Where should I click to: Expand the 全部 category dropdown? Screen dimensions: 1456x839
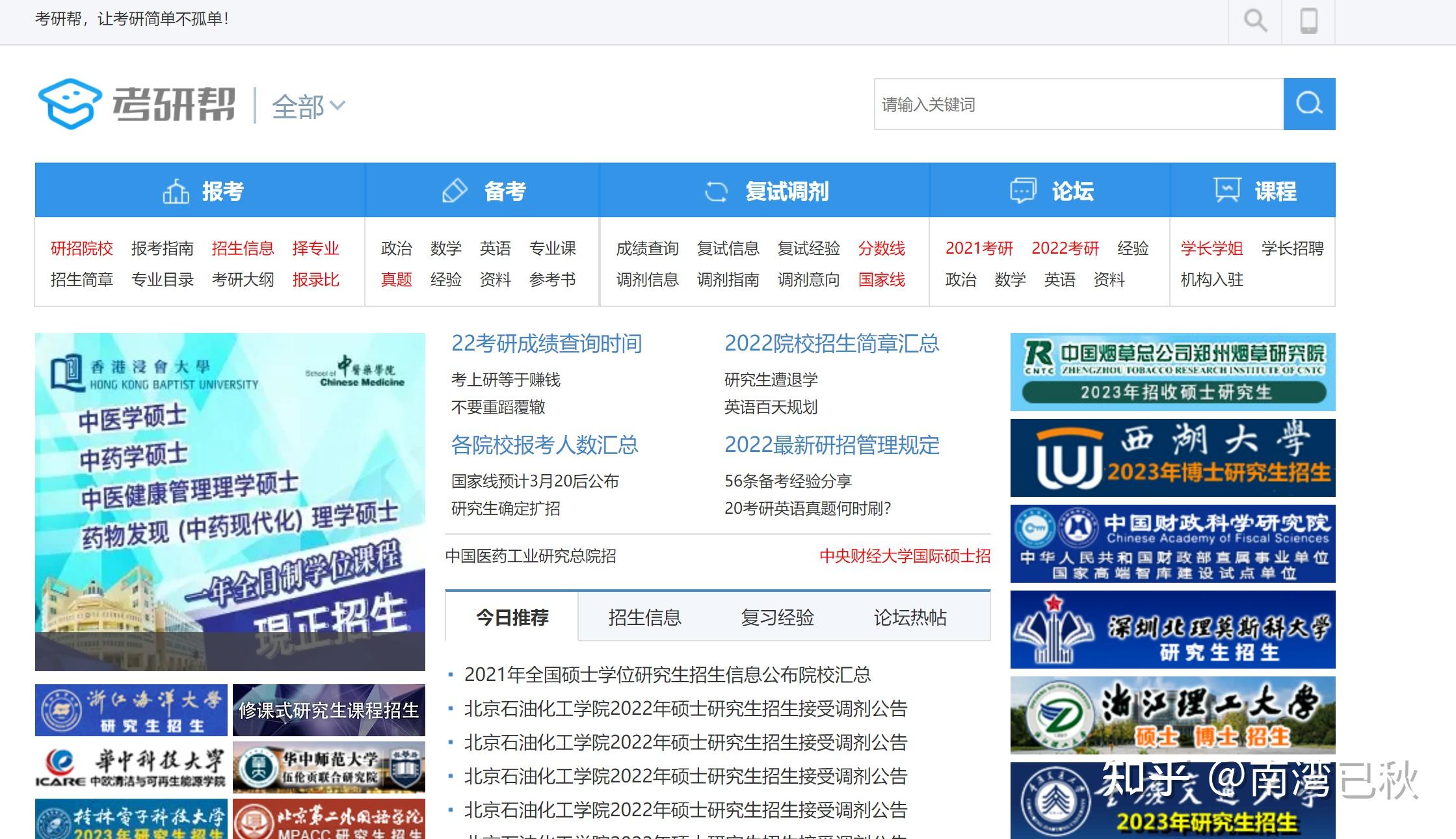coord(308,106)
